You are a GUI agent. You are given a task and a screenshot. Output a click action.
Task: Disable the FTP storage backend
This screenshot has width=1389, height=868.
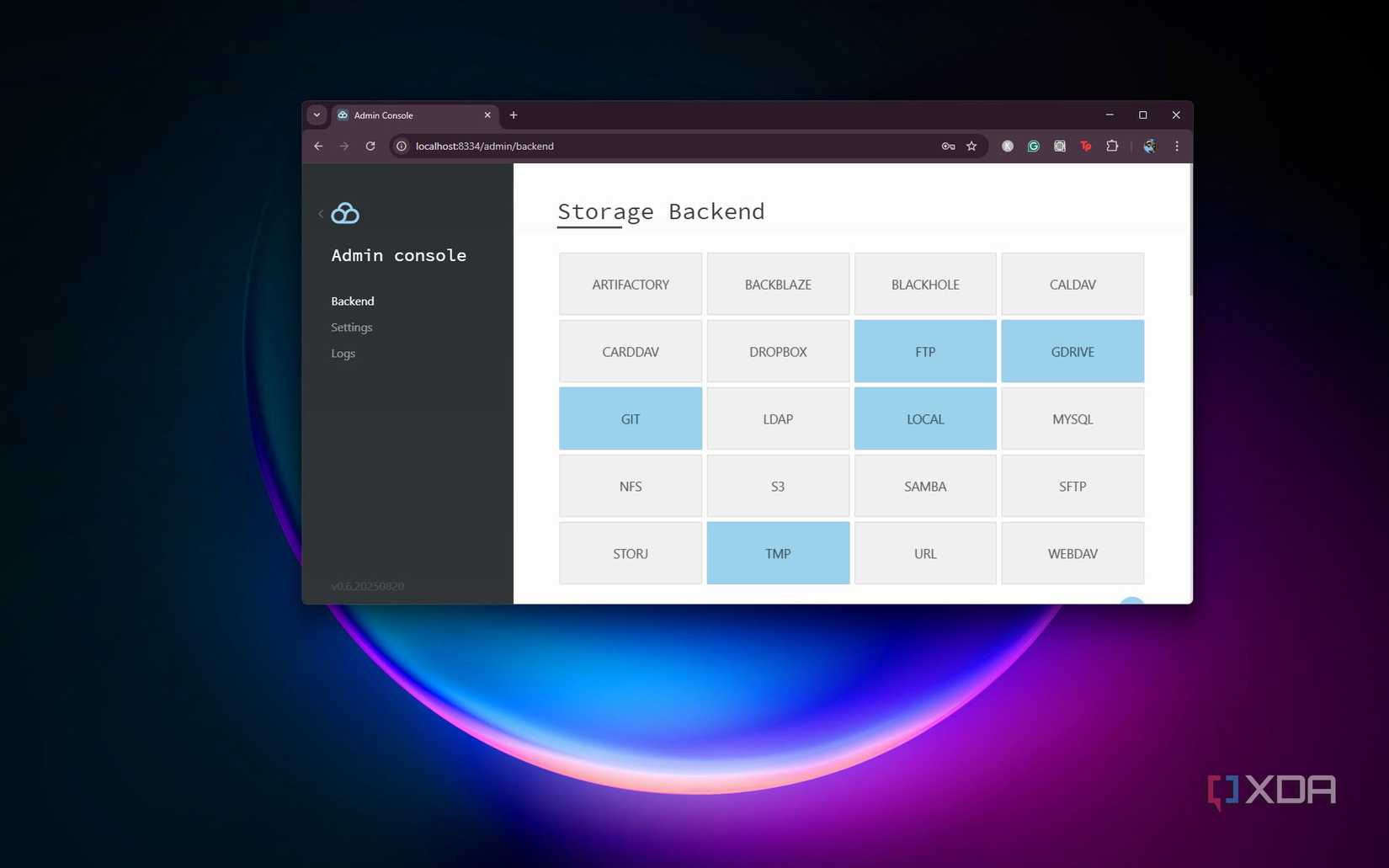tap(924, 351)
